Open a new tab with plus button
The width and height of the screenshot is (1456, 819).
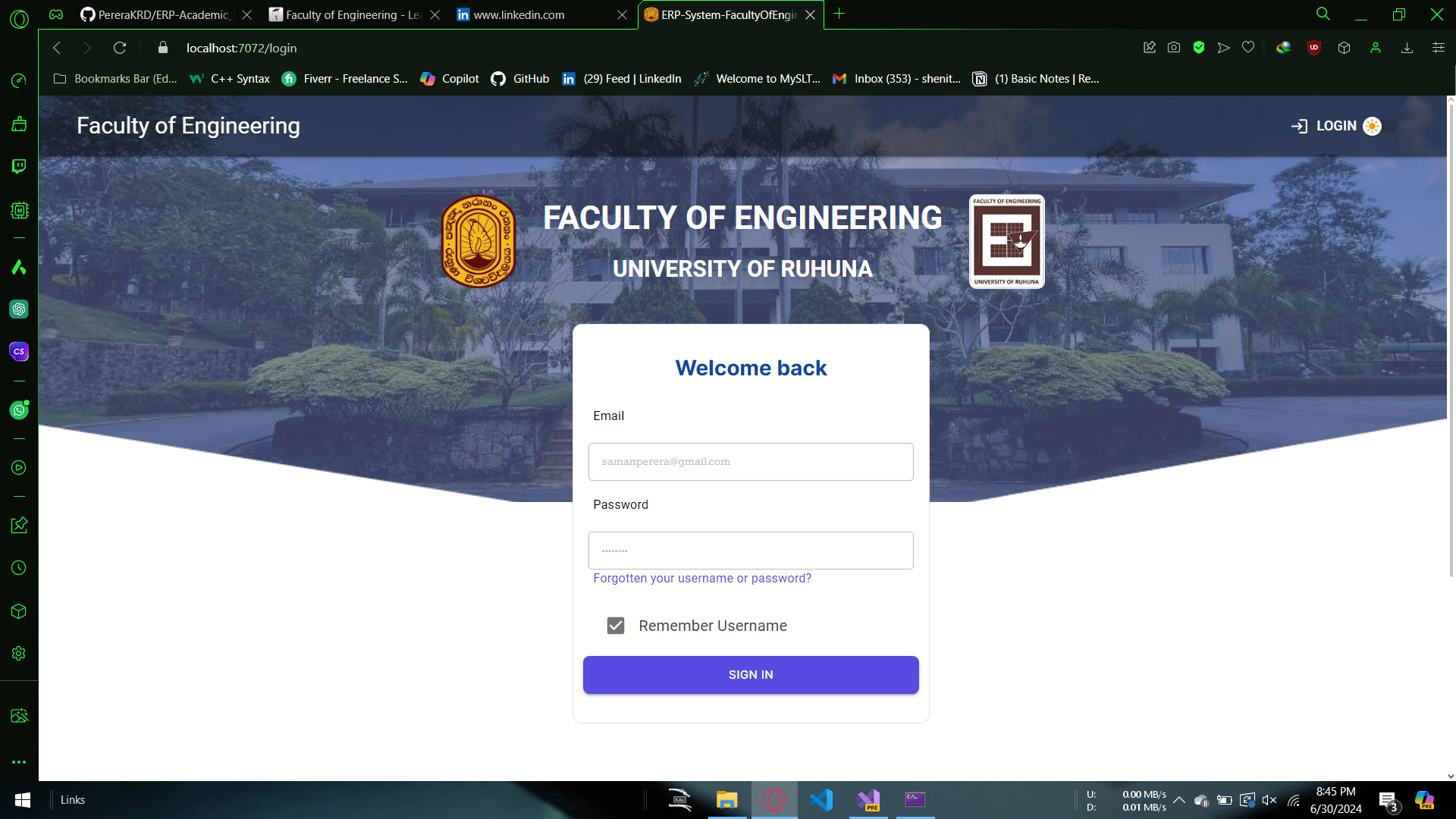tap(839, 14)
